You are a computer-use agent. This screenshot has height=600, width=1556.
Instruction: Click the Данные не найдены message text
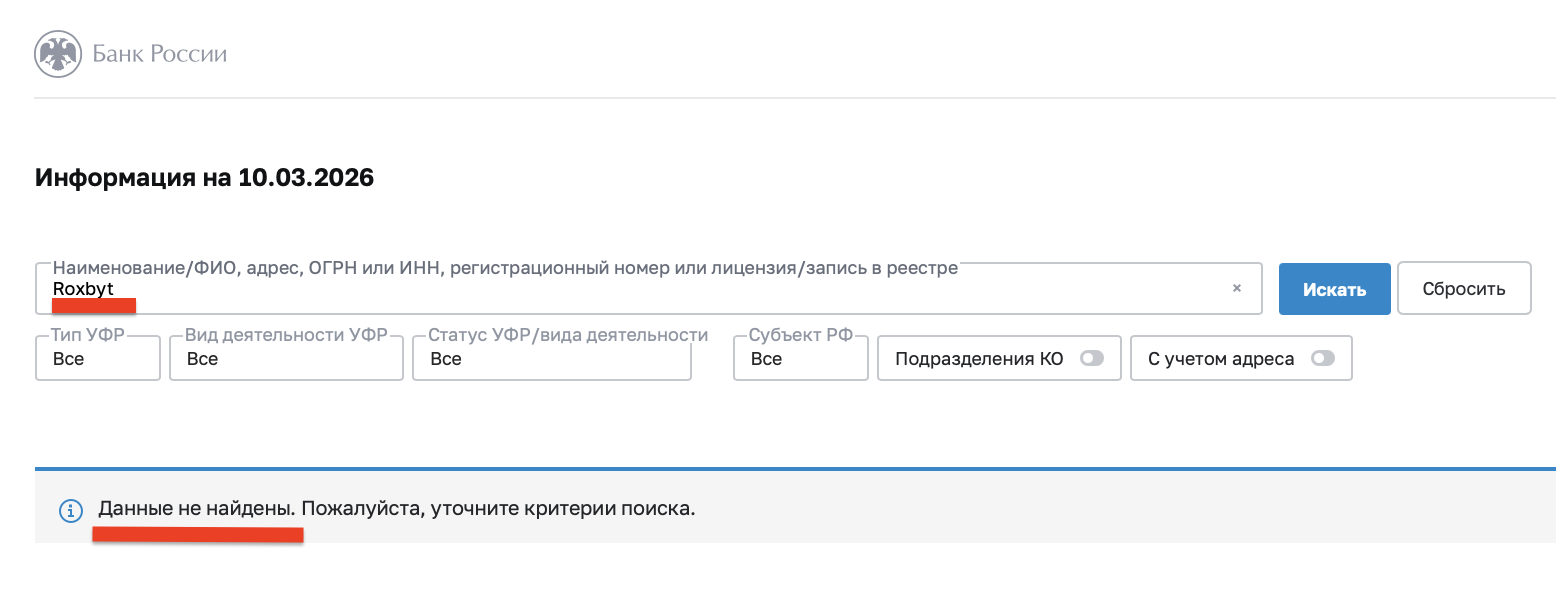coord(197,509)
